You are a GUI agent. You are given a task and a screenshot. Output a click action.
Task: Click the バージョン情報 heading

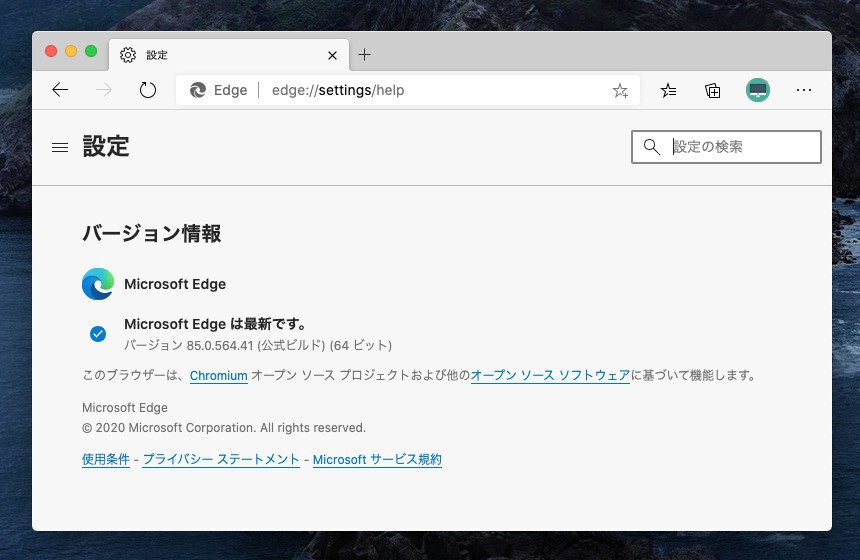point(152,234)
